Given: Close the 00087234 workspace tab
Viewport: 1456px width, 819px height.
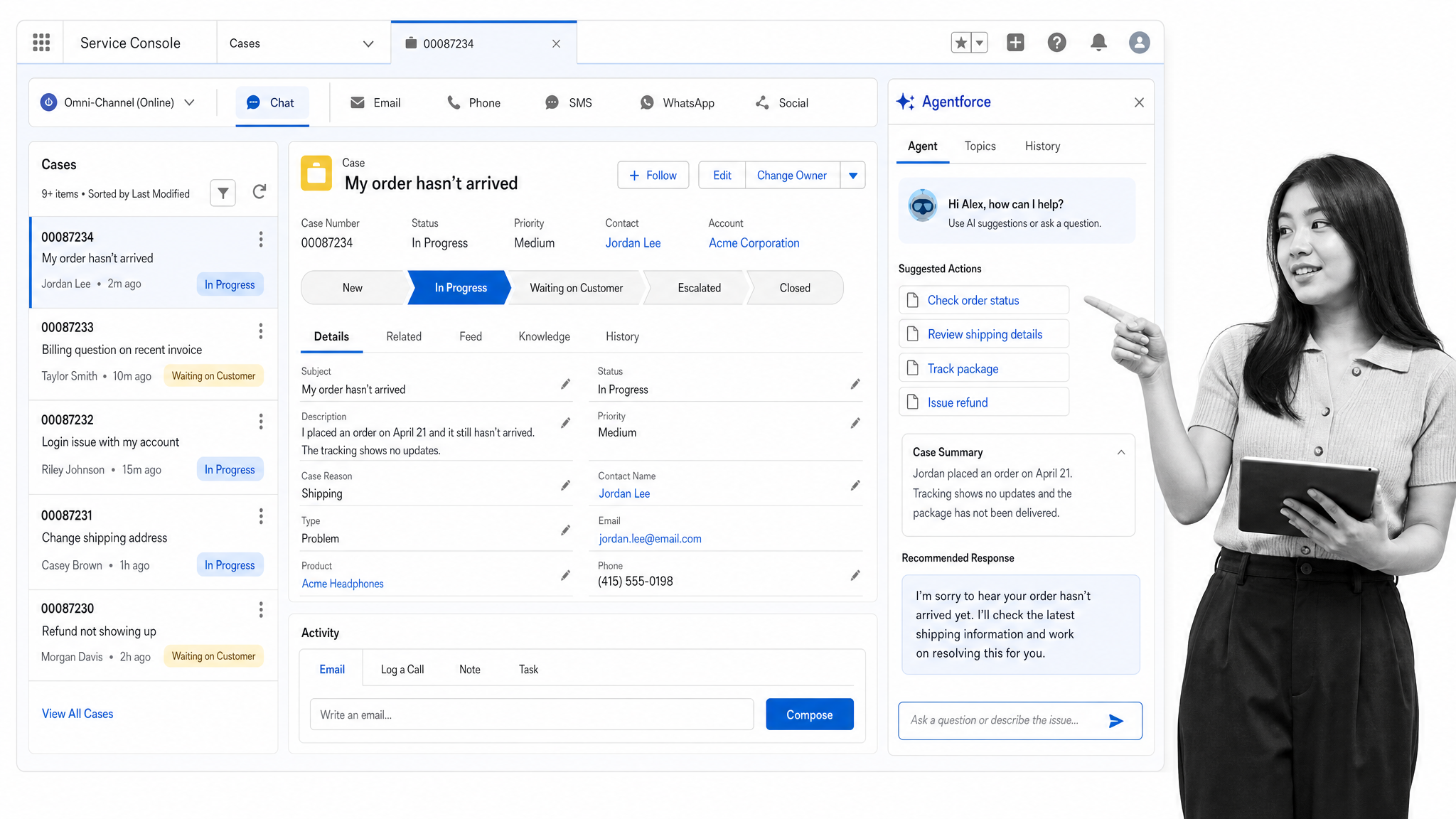Looking at the screenshot, I should pyautogui.click(x=556, y=43).
